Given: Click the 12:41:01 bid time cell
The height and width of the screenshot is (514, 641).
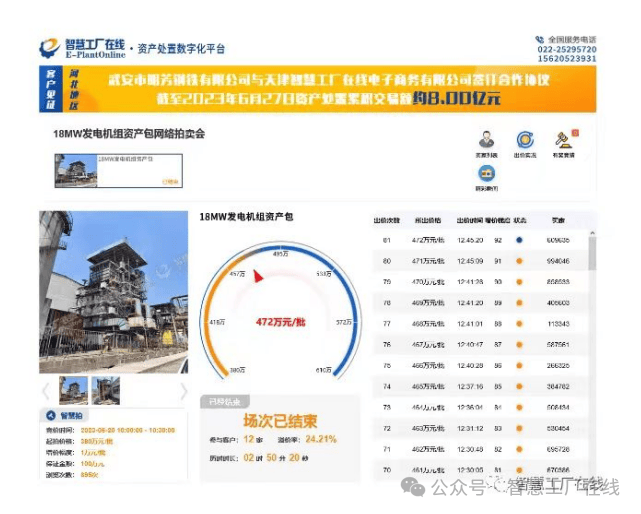Looking at the screenshot, I should click(470, 324).
